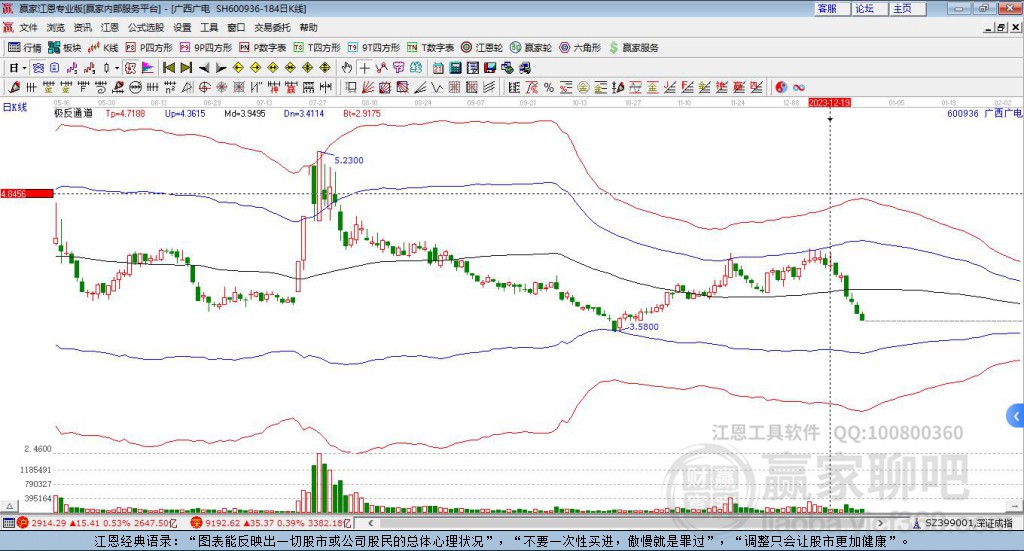Move chart left with the black left arrow
1024x551 pixels.
[204, 68]
